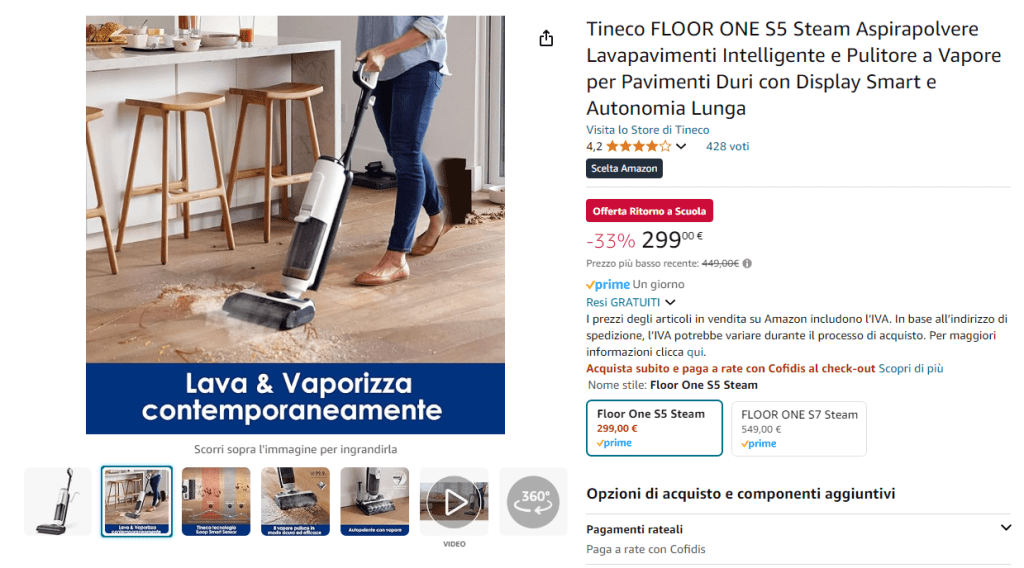Select the Autopulente con vapore thumbnail
This screenshot has height=568, width=1024.
[x=375, y=501]
